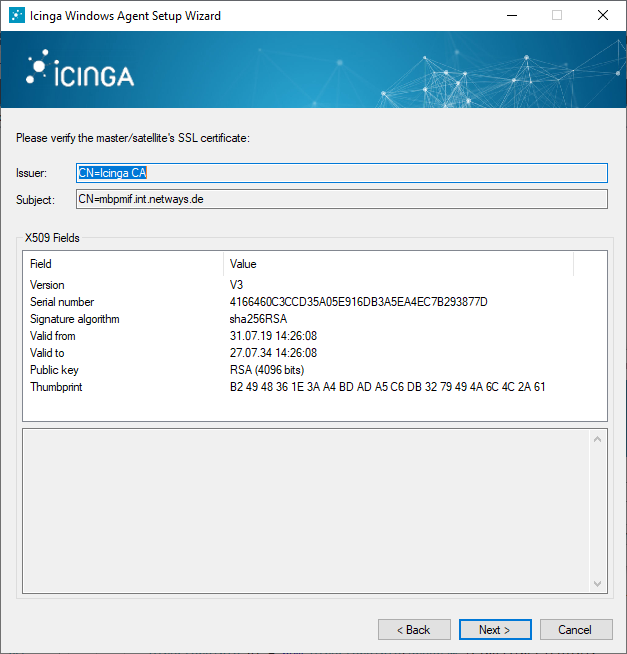Click the Subject text field
The image size is (627, 654).
[341, 199]
